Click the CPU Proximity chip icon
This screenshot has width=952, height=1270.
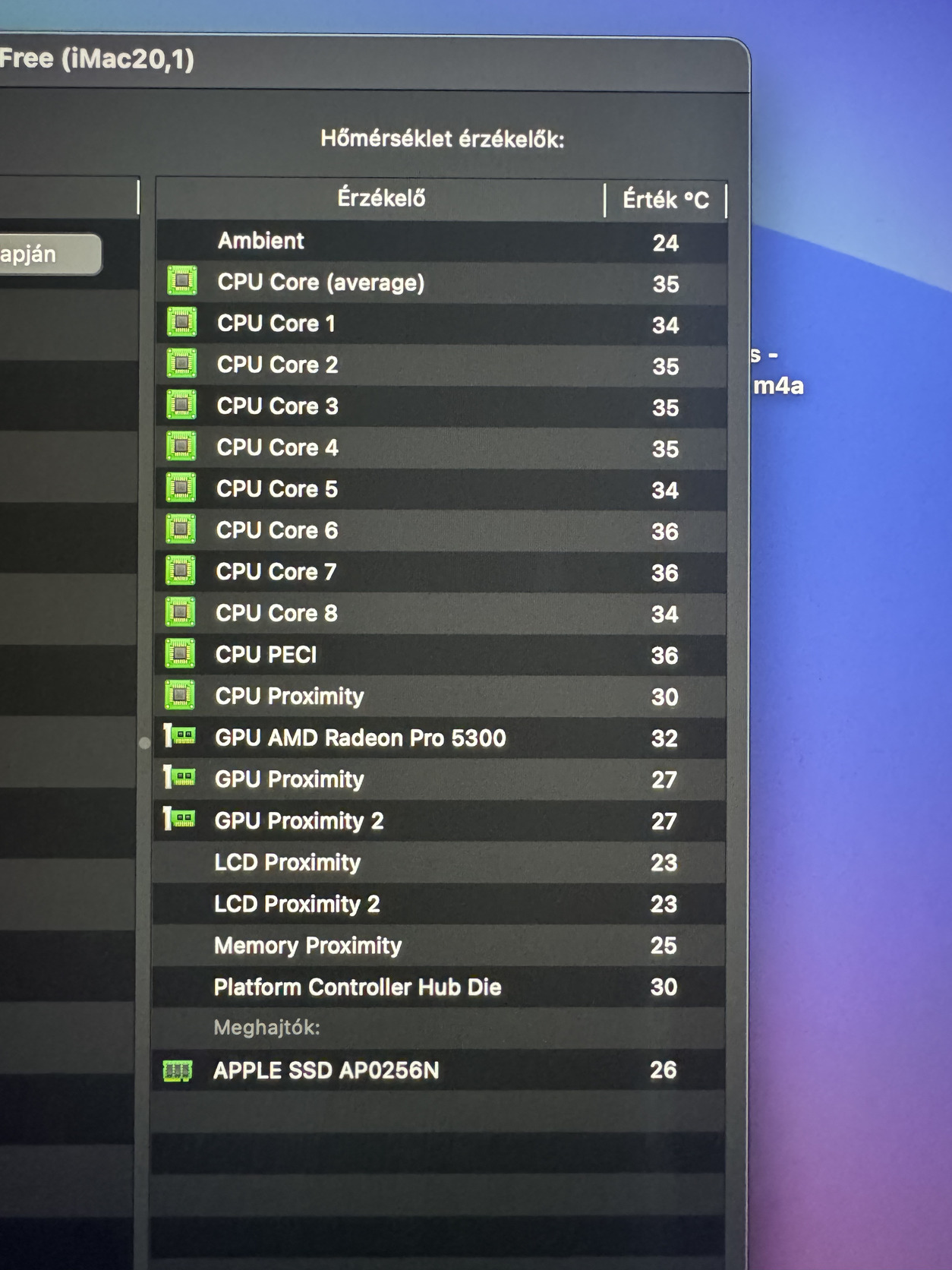(x=180, y=694)
